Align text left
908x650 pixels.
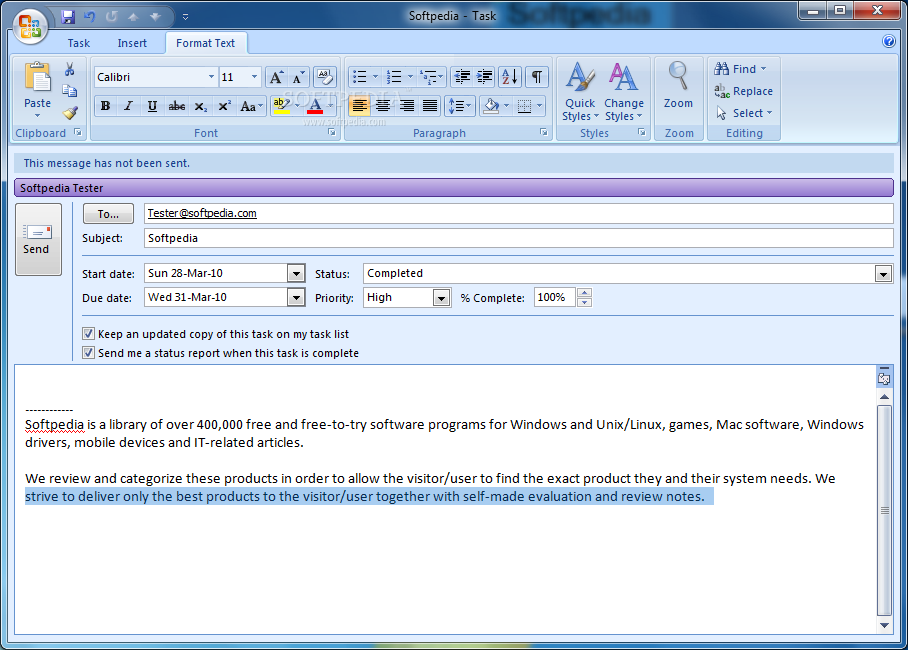[x=360, y=106]
